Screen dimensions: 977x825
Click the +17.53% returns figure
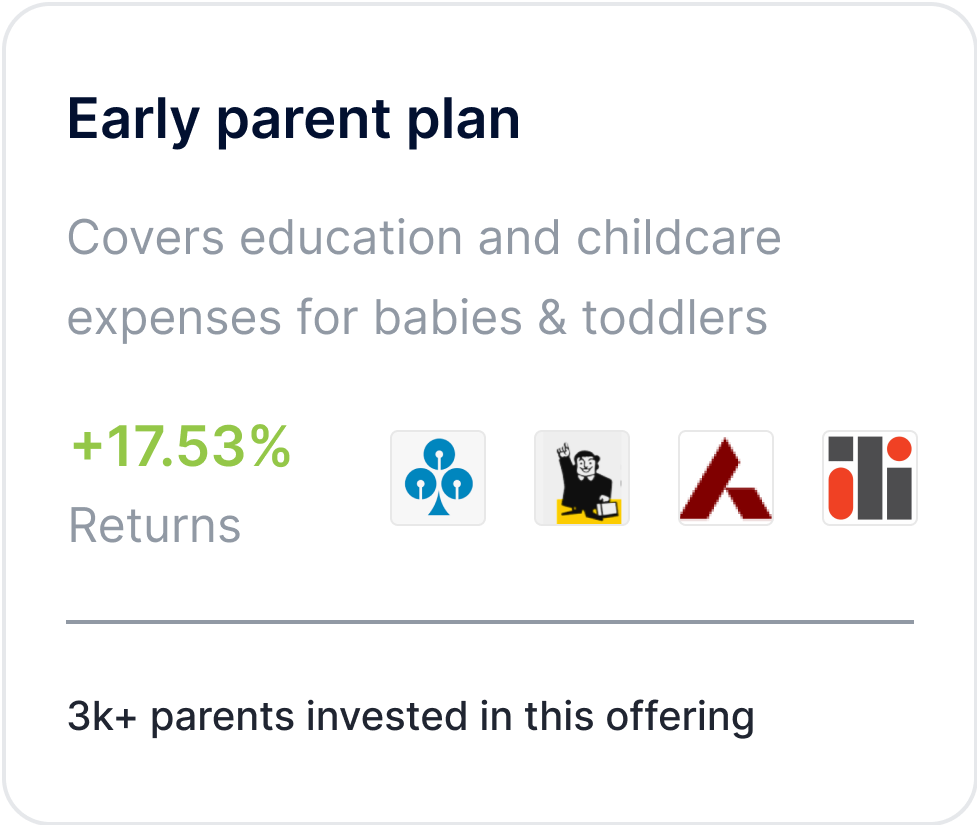(x=179, y=452)
